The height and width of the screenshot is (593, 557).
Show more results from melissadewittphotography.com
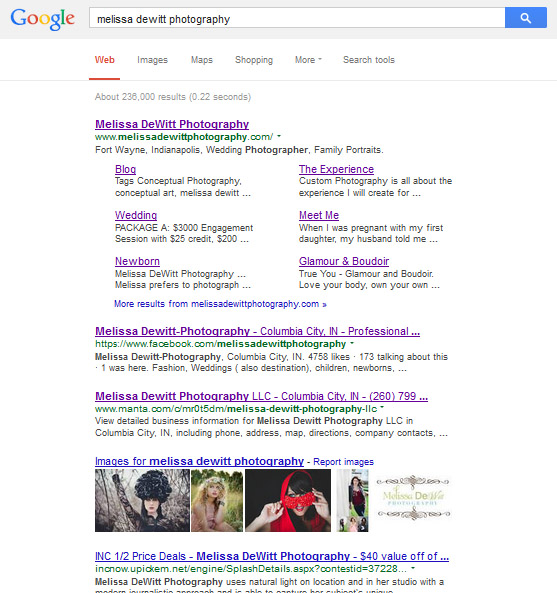[220, 304]
